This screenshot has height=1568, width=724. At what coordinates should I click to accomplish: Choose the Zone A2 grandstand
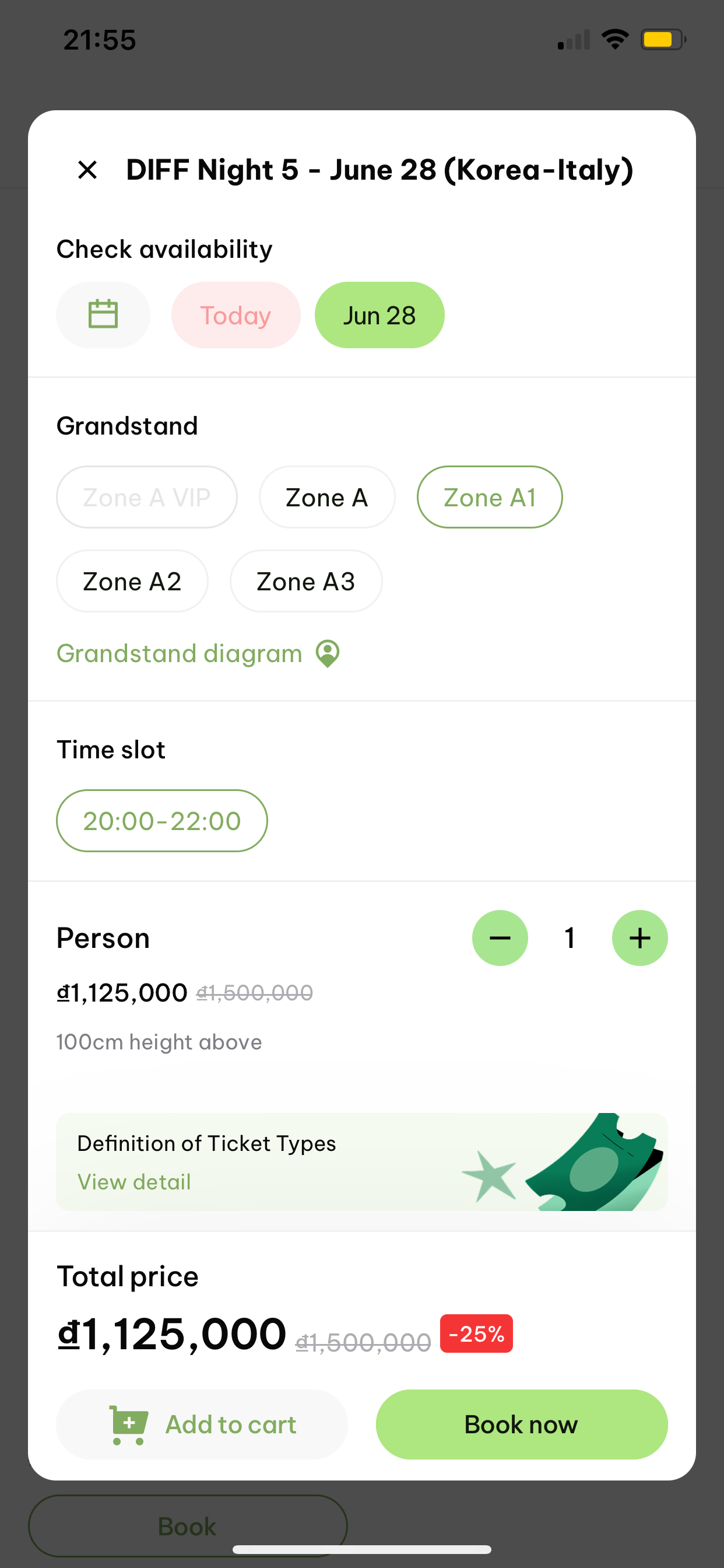[x=132, y=582]
